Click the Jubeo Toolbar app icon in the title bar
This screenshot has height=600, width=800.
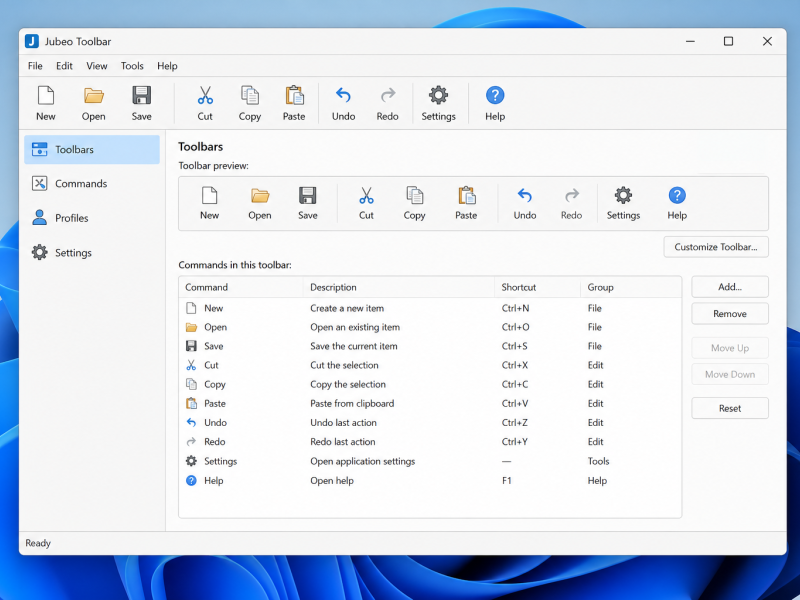(32, 41)
